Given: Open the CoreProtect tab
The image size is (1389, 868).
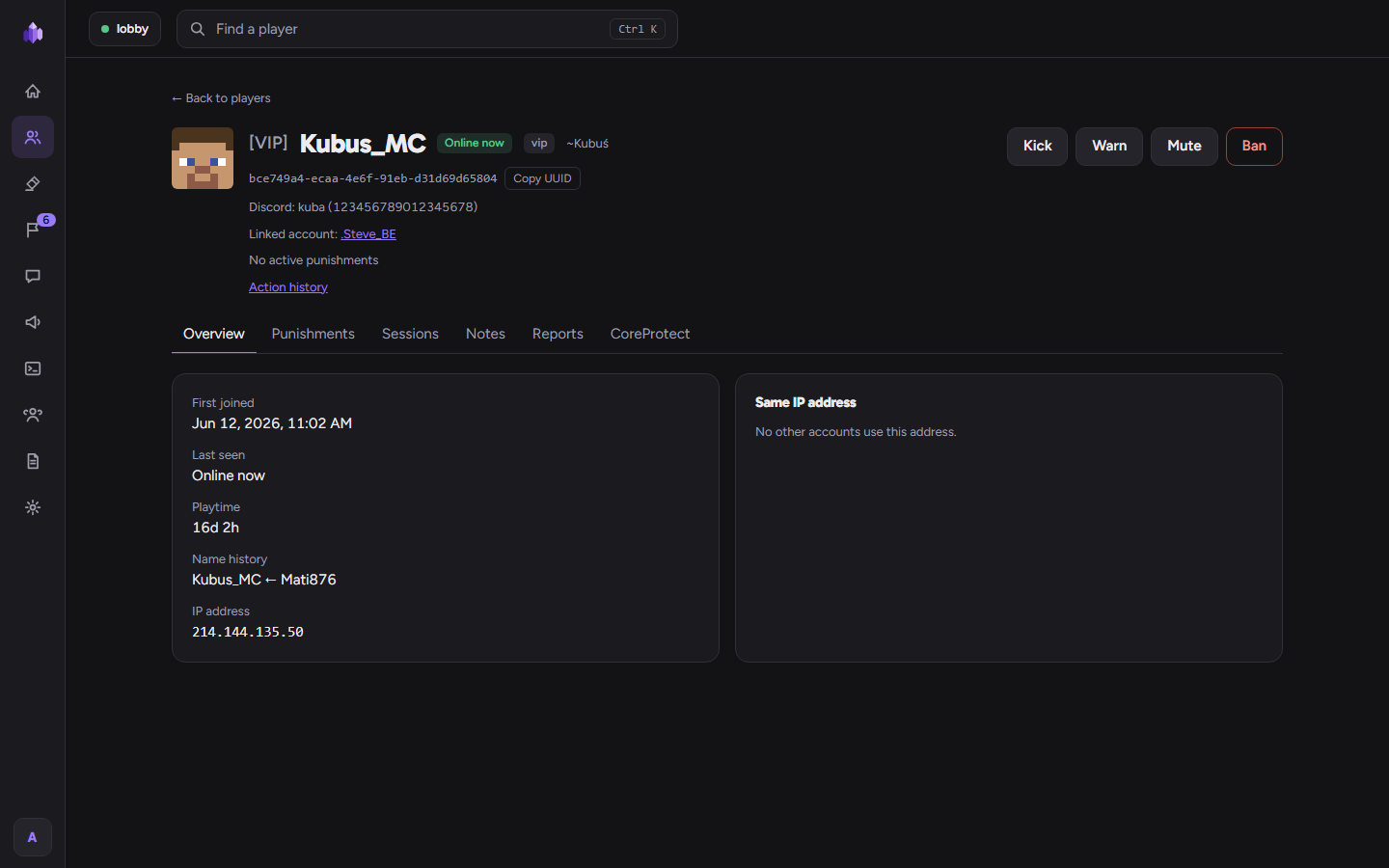Looking at the screenshot, I should (650, 334).
